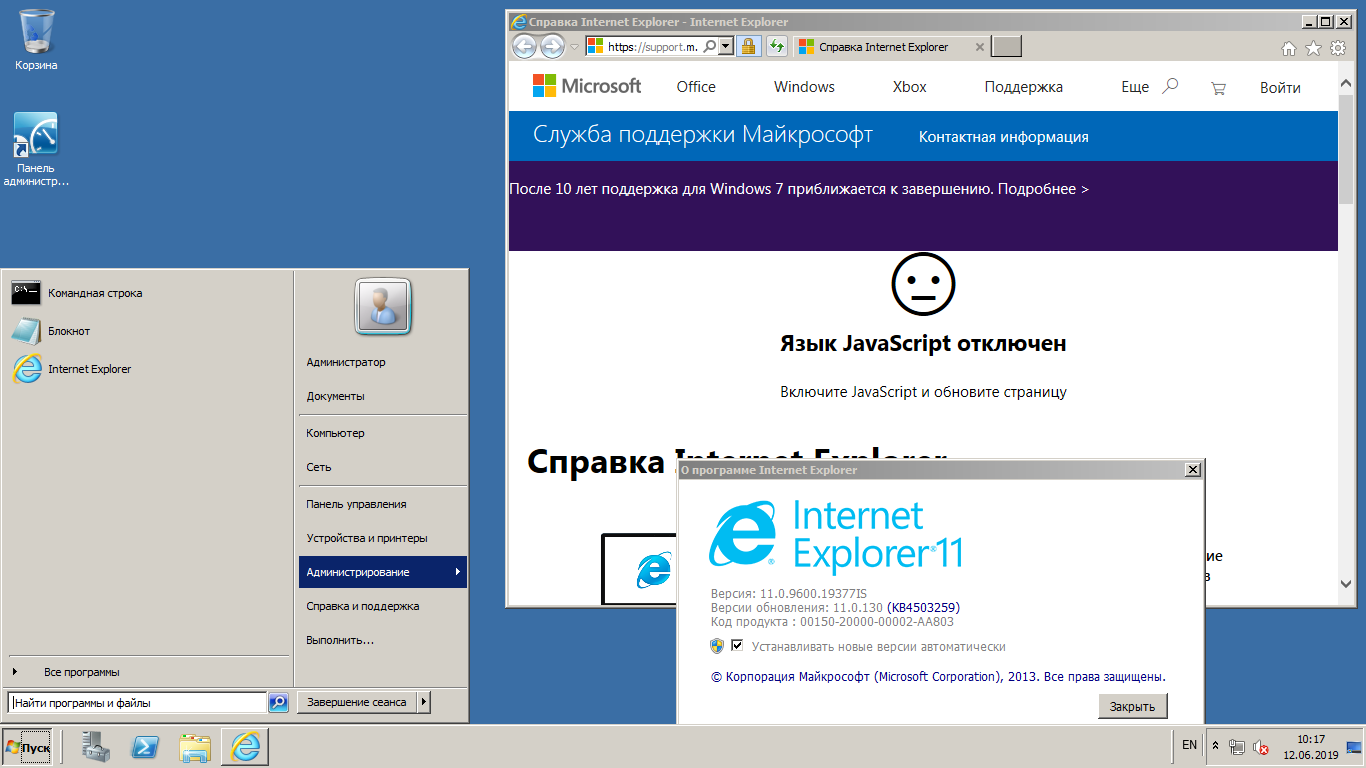The height and width of the screenshot is (768, 1366).
Task: Open the Администратор user folder
Action: (x=383, y=362)
